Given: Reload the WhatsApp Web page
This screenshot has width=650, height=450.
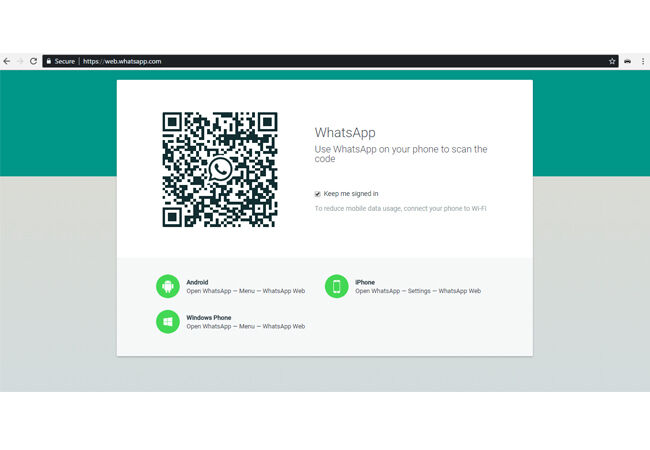Looking at the screenshot, I should (x=34, y=61).
